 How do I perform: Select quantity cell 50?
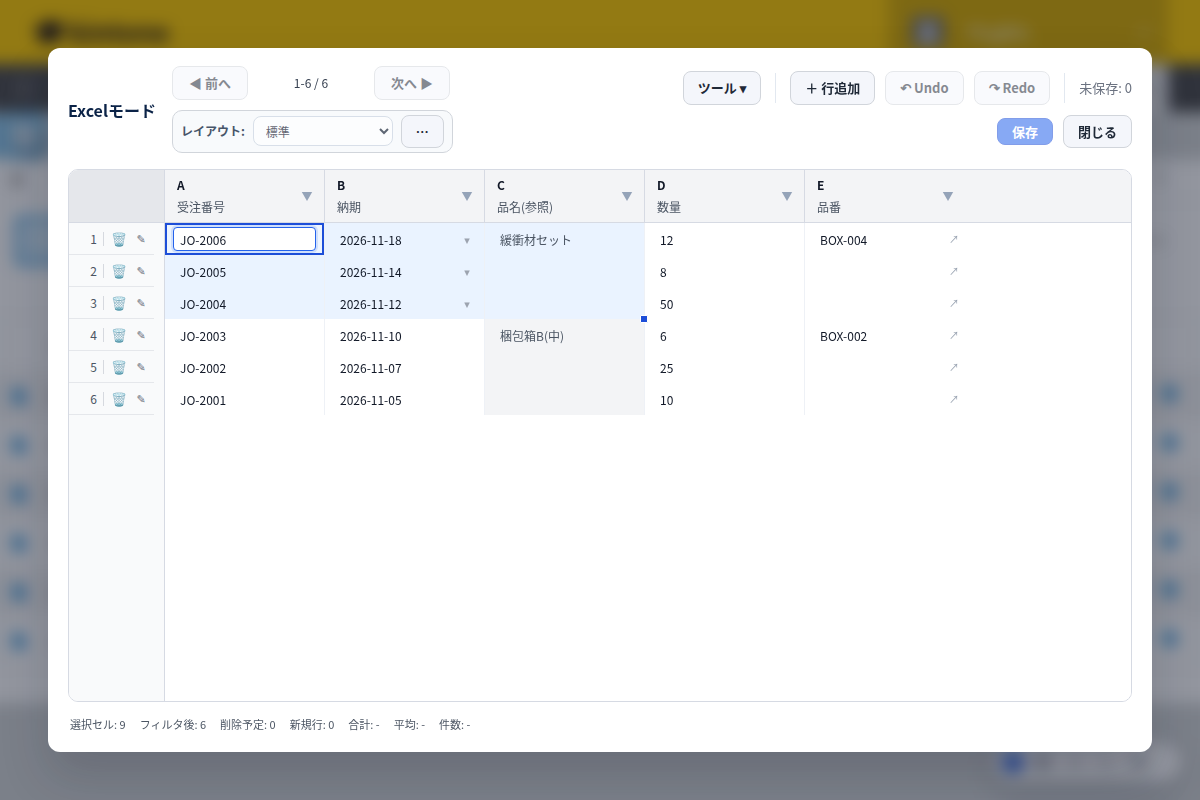(x=725, y=304)
